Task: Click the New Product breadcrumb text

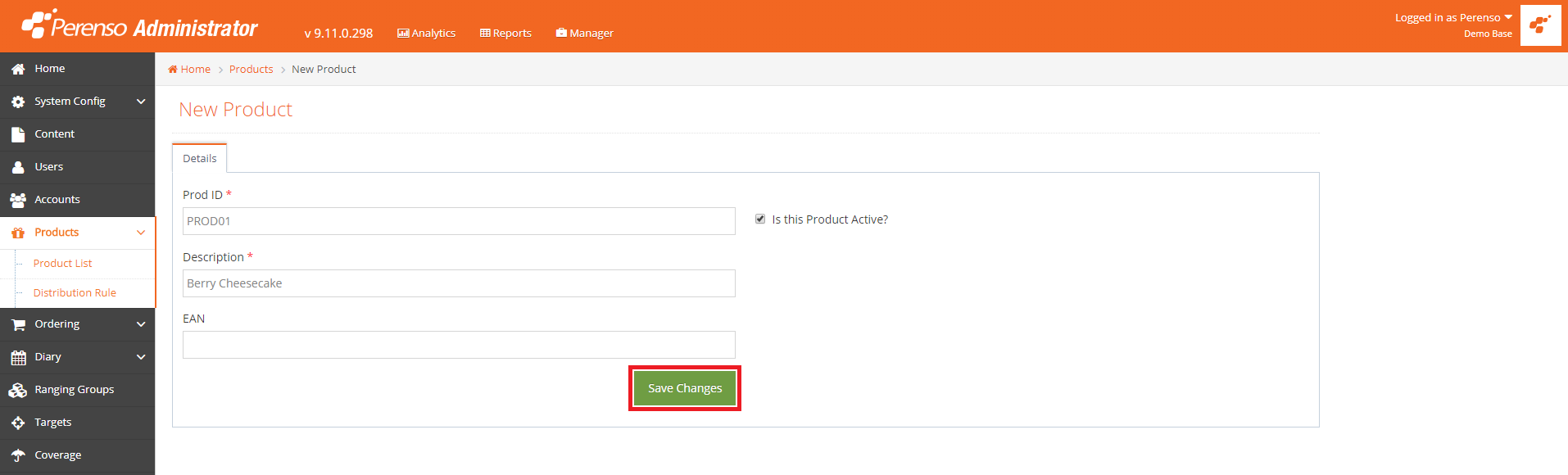Action: point(324,69)
